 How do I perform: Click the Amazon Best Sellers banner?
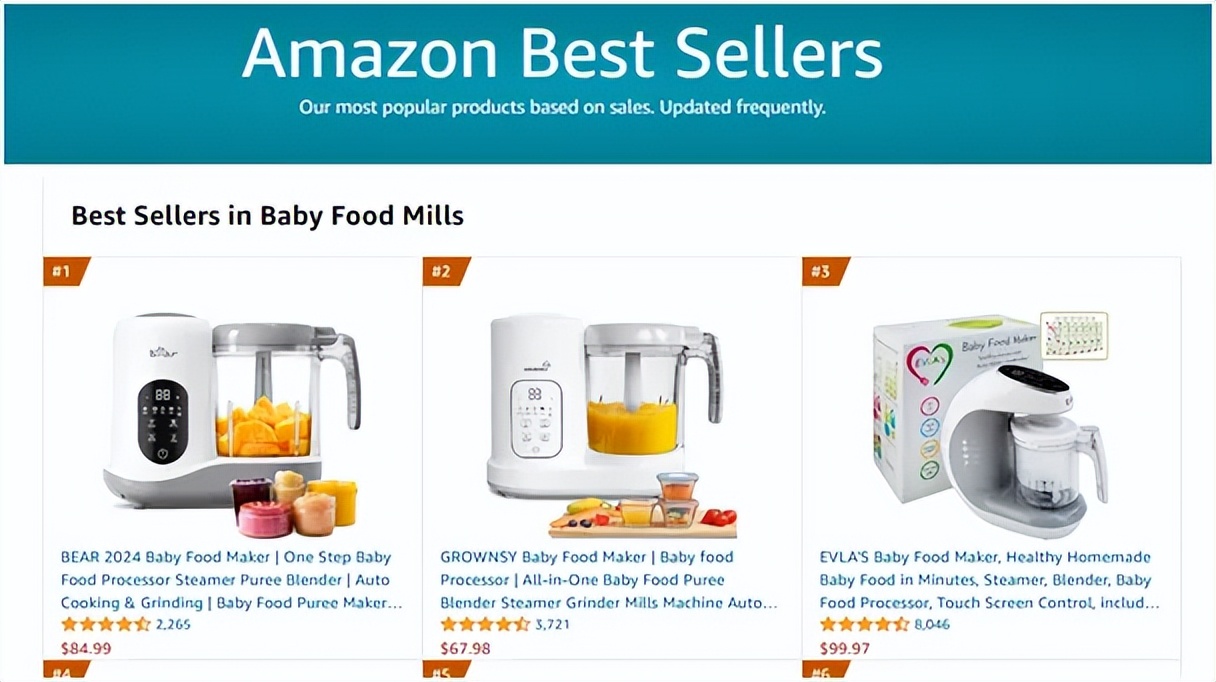tap(608, 84)
